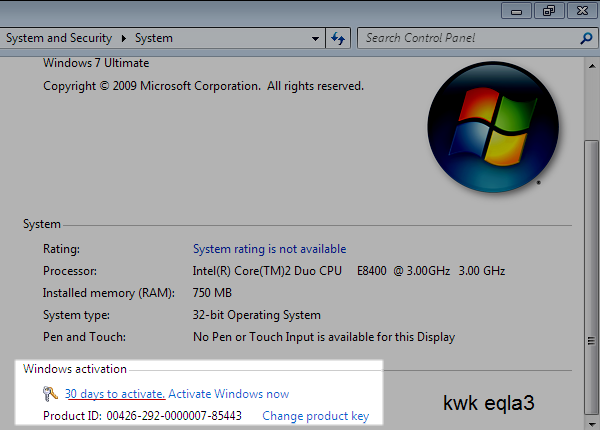The image size is (600, 430).
Task: Click the refresh icon beside the address bar
Action: coord(338,38)
